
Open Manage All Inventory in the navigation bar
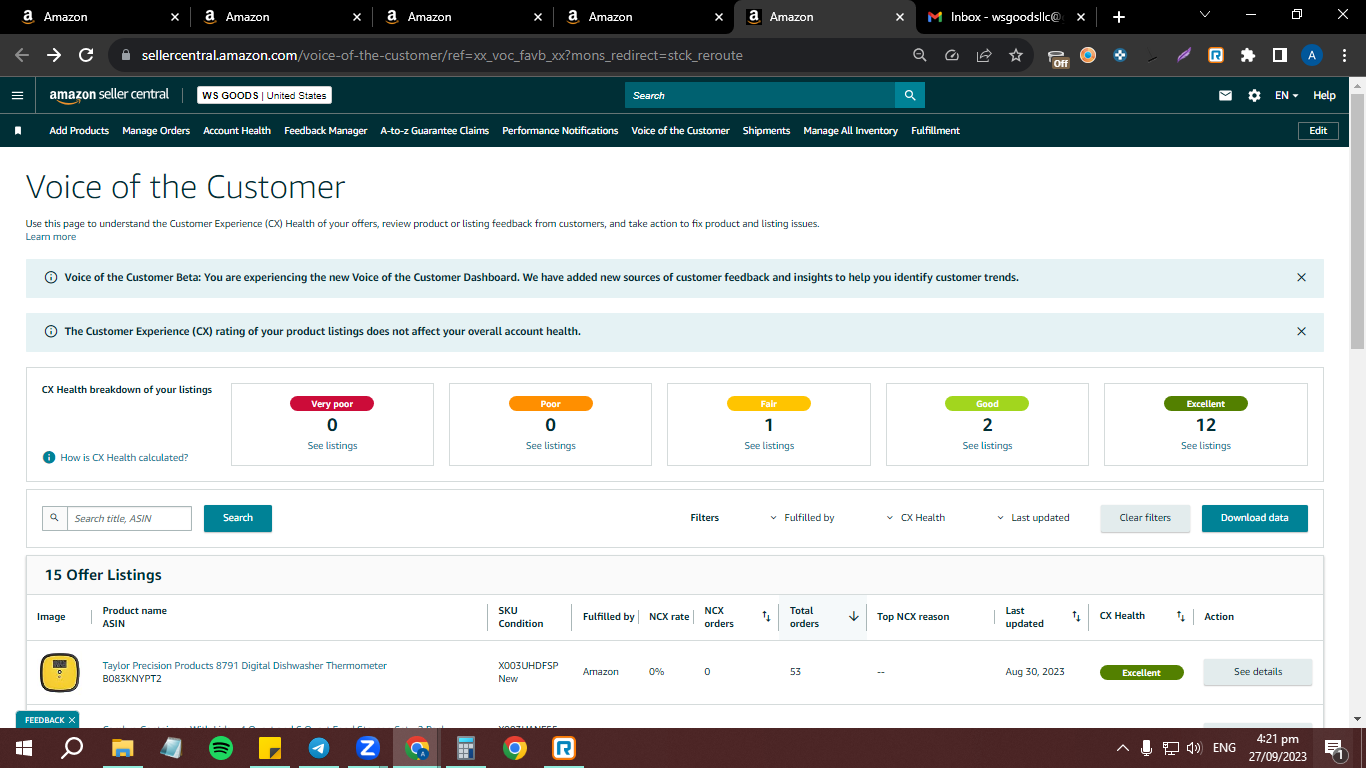click(x=851, y=131)
